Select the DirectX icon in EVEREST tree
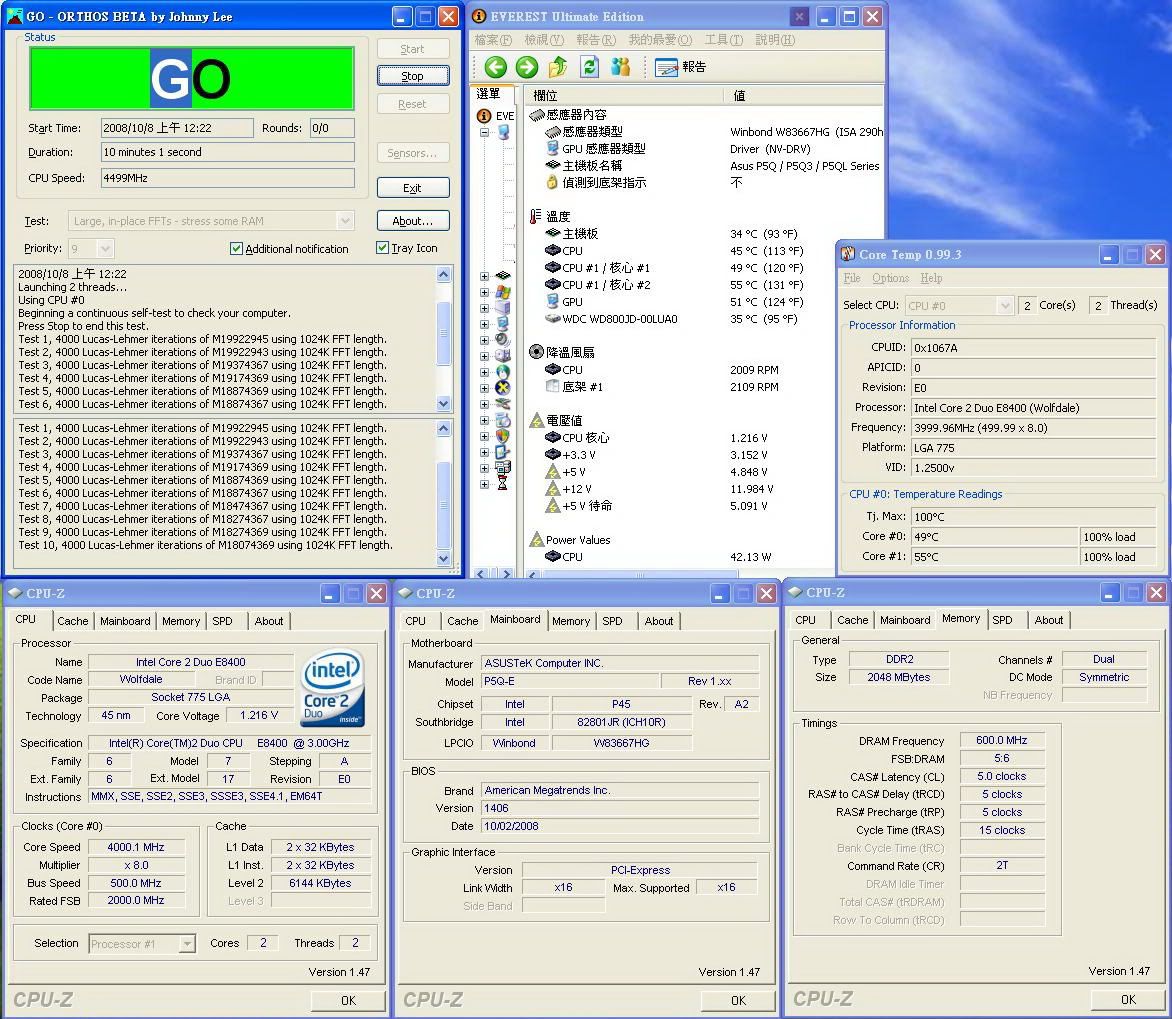The height and width of the screenshot is (1019, 1172). (503, 387)
